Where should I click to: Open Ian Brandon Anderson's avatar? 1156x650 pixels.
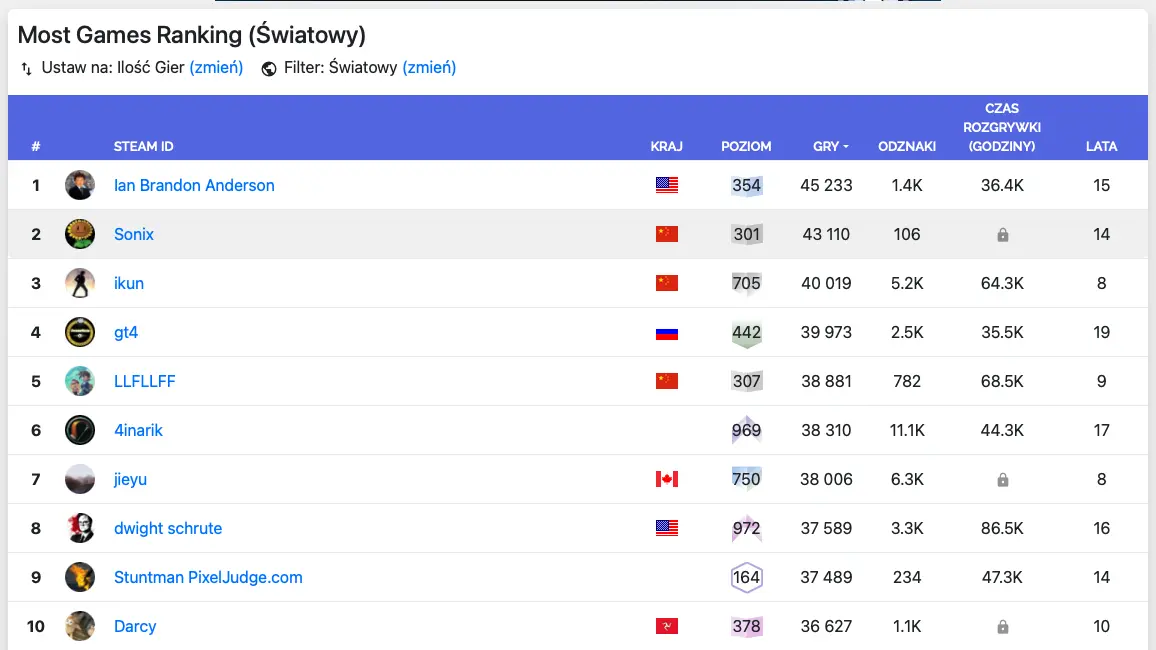[80, 185]
